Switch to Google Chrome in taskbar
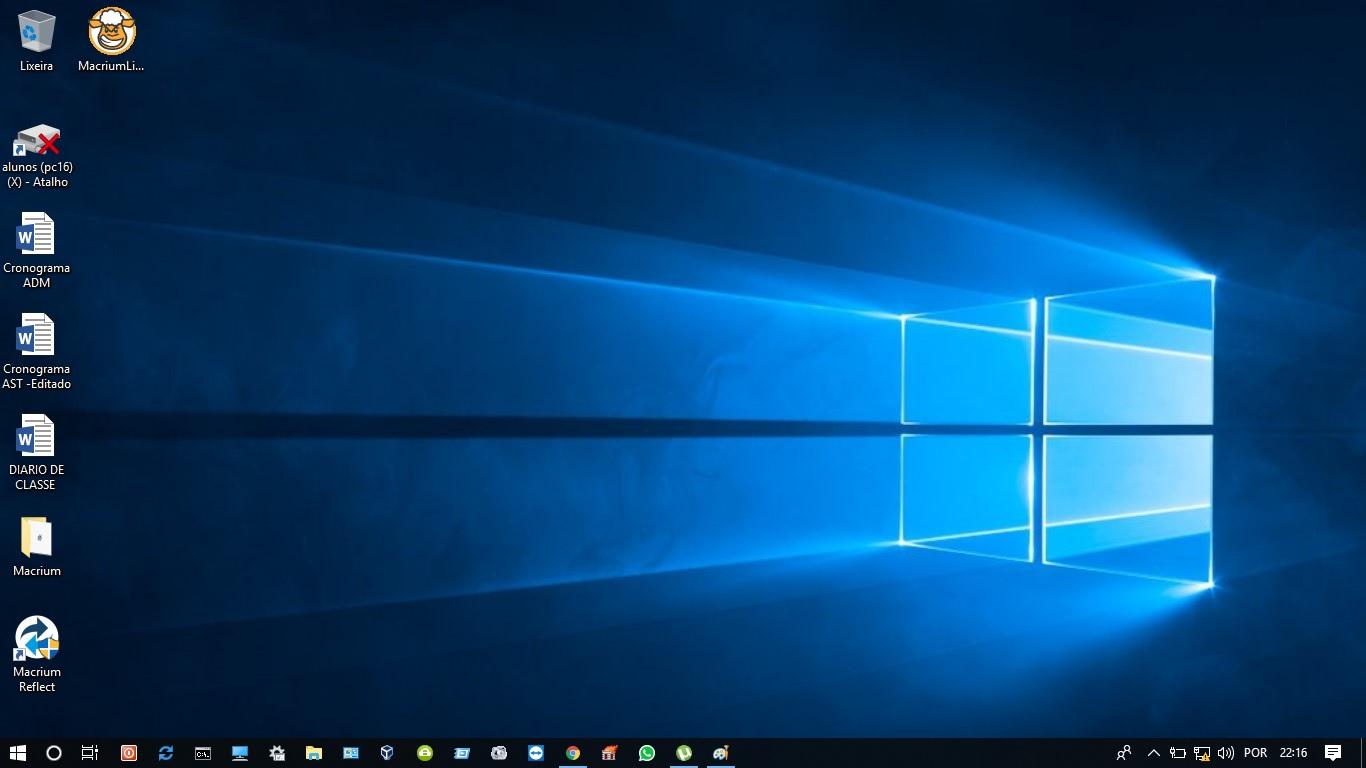This screenshot has height=768, width=1366. click(573, 753)
